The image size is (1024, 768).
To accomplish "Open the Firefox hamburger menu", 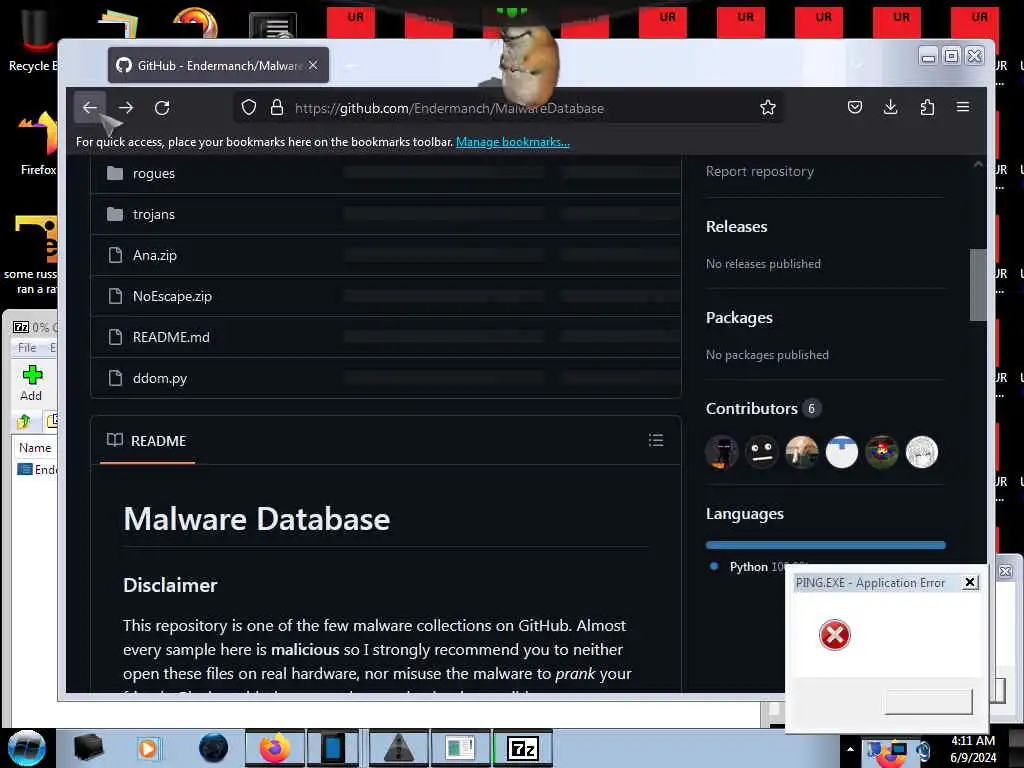I will (x=963, y=108).
